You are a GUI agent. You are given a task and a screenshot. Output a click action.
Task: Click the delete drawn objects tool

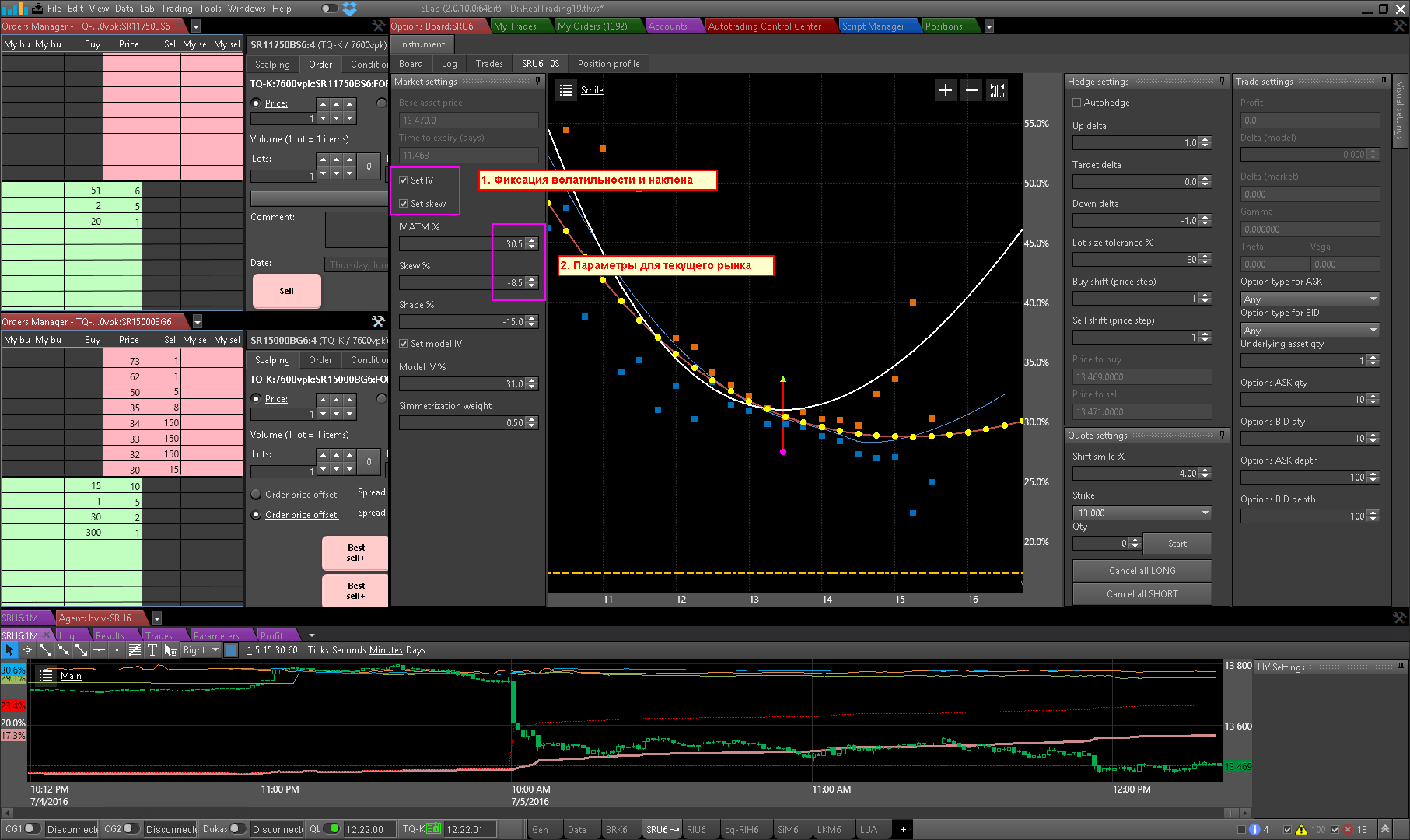point(170,650)
